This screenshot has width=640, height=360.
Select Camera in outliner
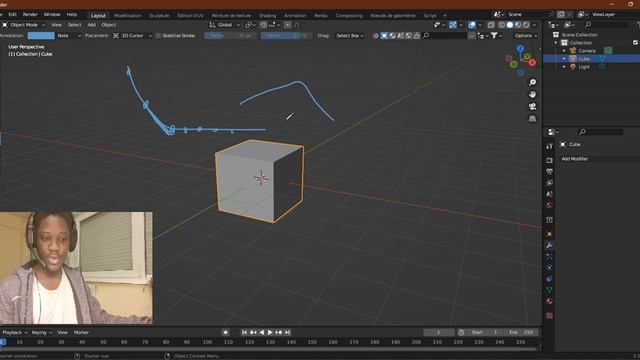point(587,51)
